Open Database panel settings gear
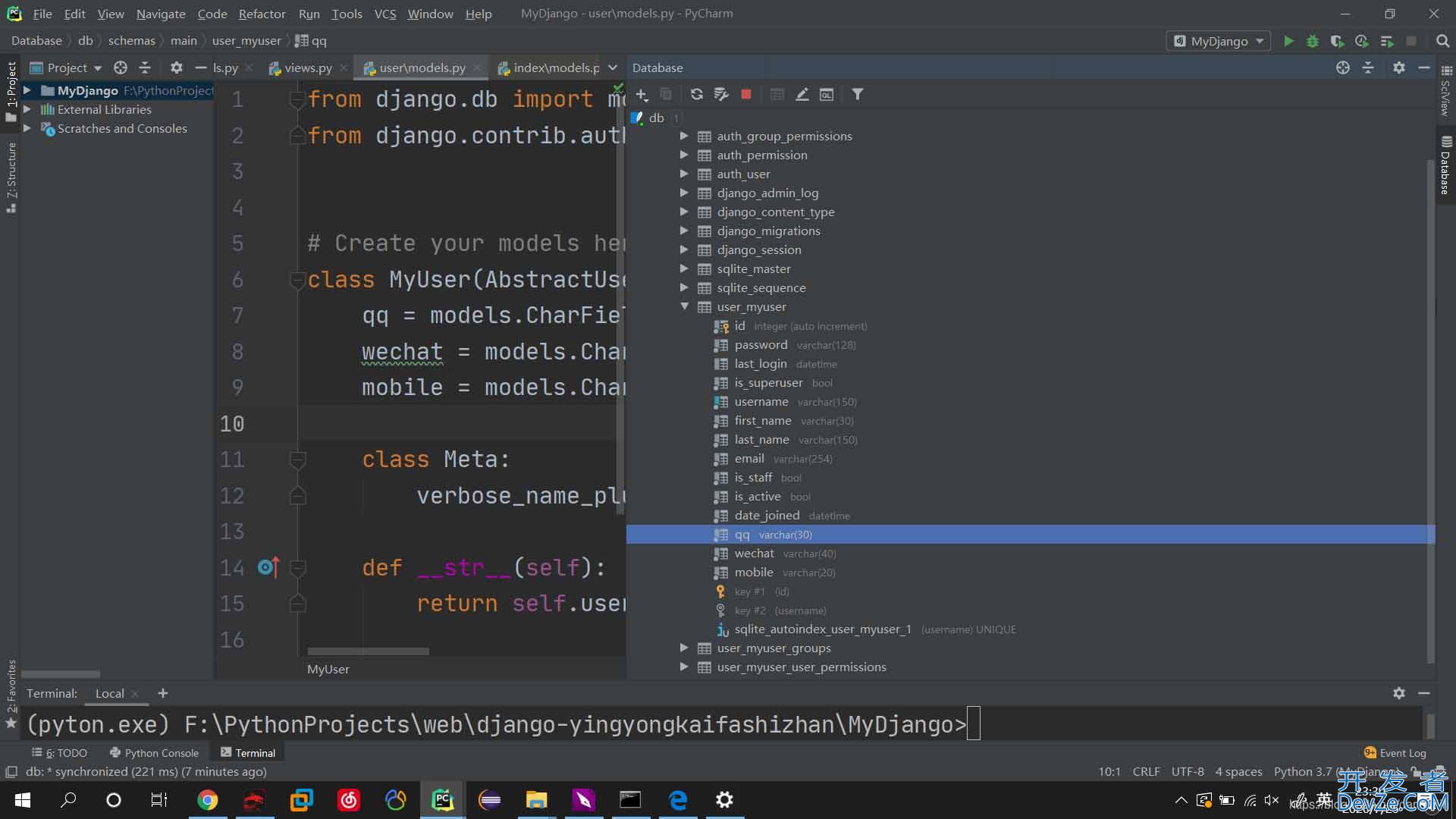The width and height of the screenshot is (1456, 819). (x=1399, y=67)
